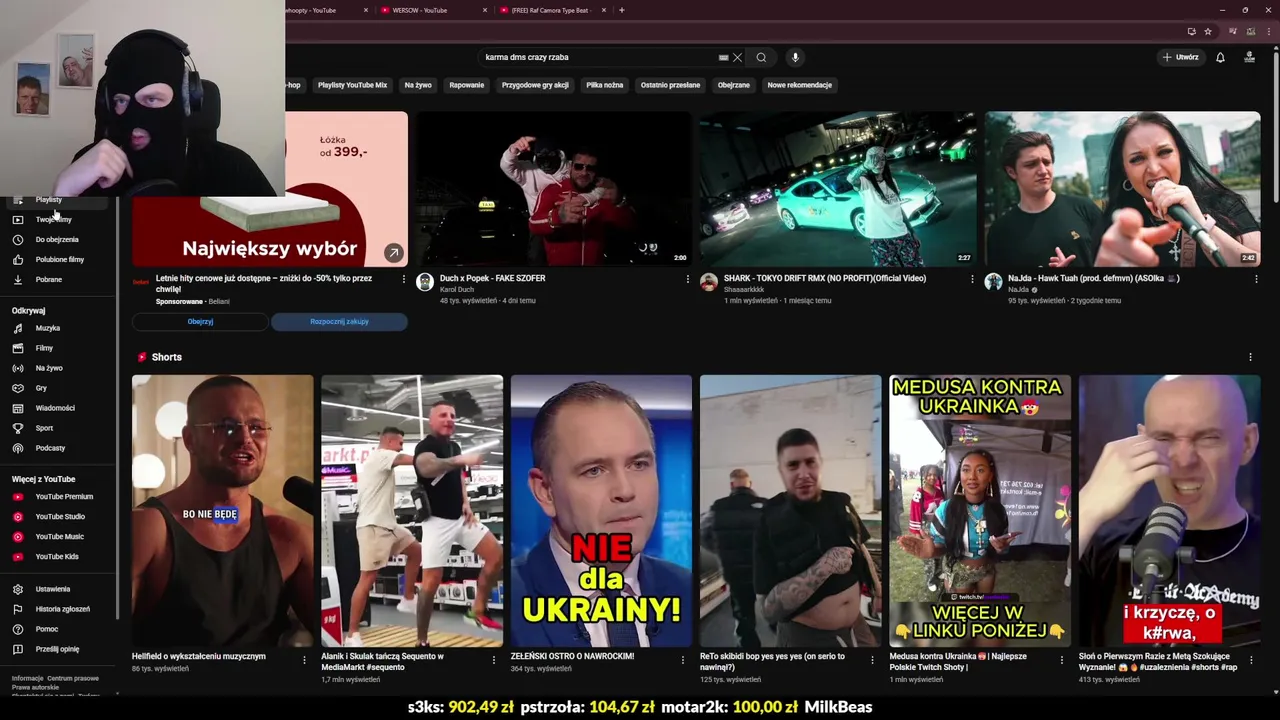Image resolution: width=1280 pixels, height=720 pixels.
Task: Open the on-screen keyboard icon in search
Action: tap(723, 57)
